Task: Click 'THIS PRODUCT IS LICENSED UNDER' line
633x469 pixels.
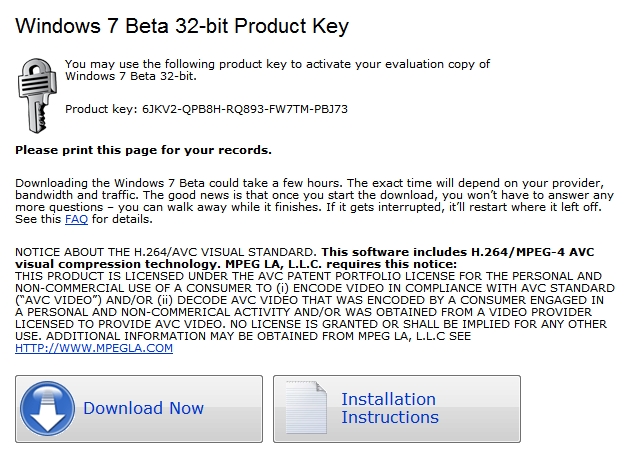Action: (308, 276)
